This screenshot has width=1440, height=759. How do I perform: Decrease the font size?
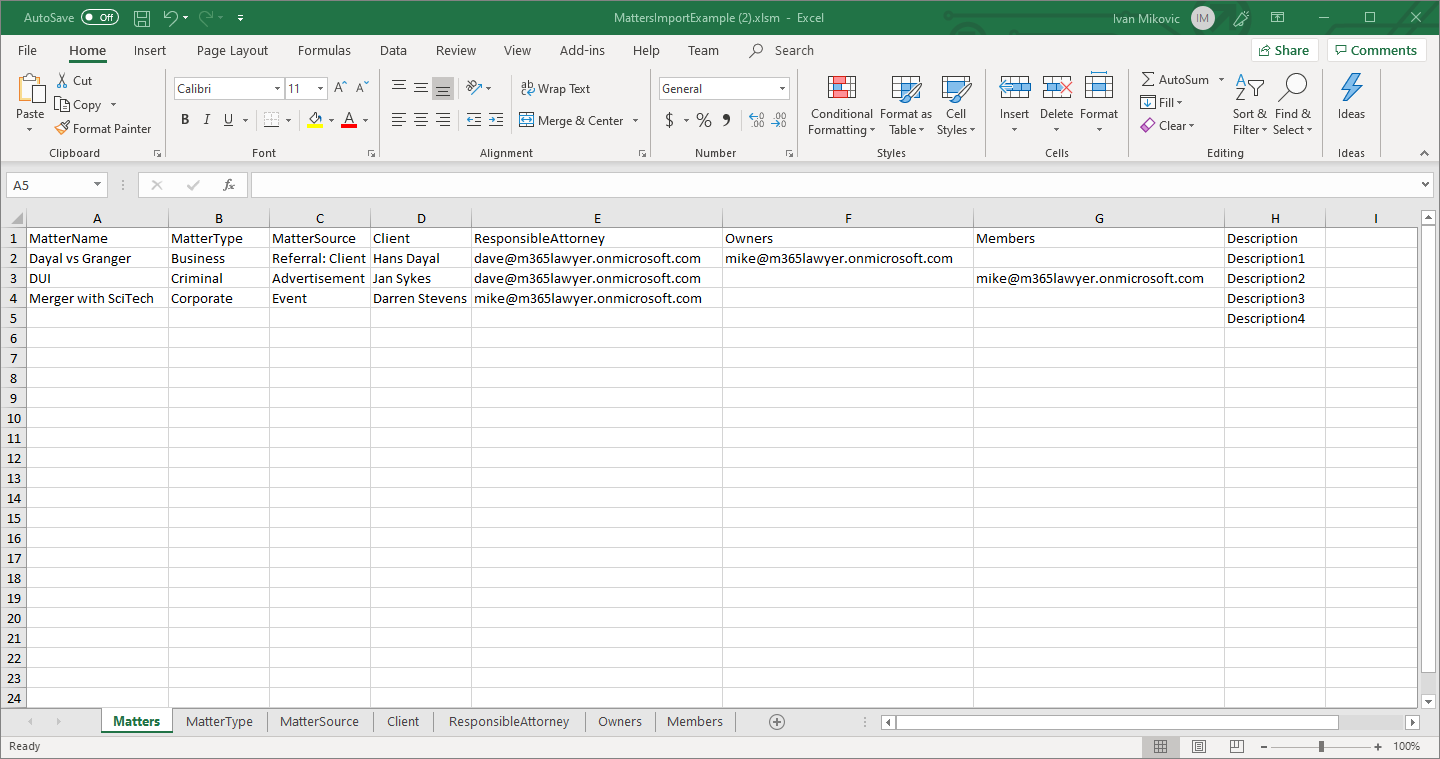(362, 88)
